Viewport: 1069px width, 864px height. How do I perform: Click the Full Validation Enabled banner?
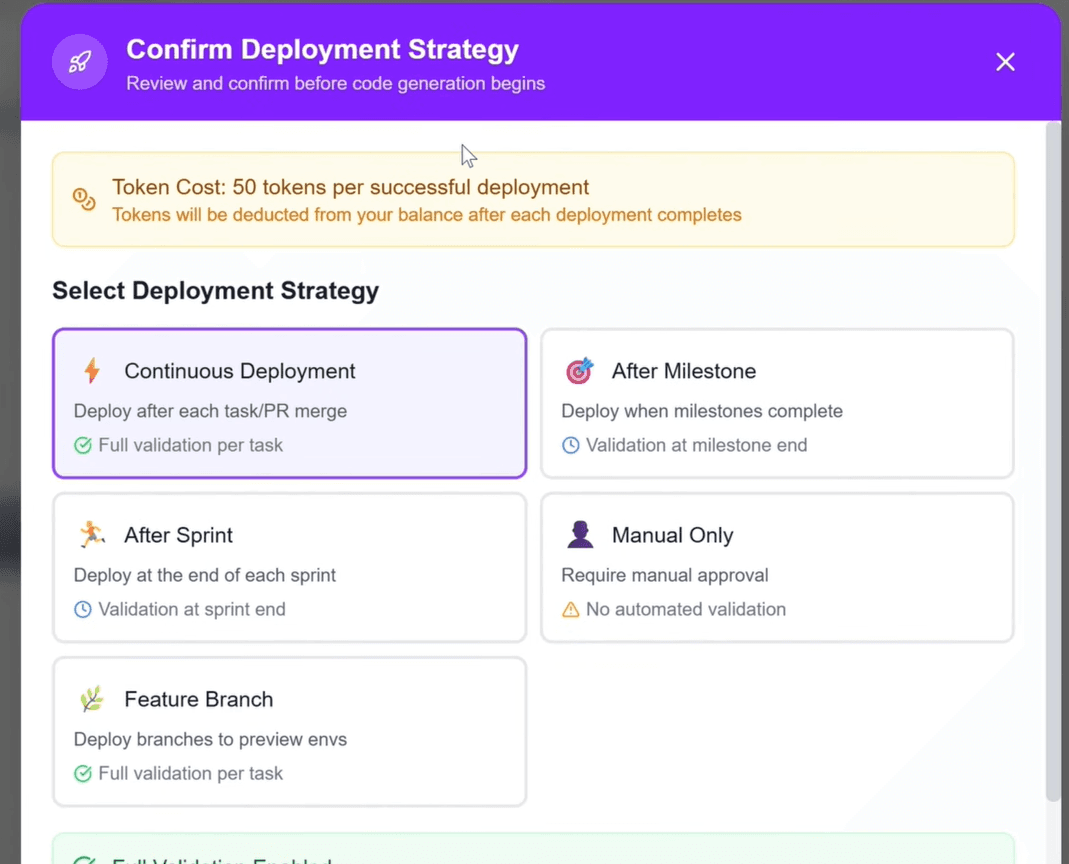[x=533, y=856]
